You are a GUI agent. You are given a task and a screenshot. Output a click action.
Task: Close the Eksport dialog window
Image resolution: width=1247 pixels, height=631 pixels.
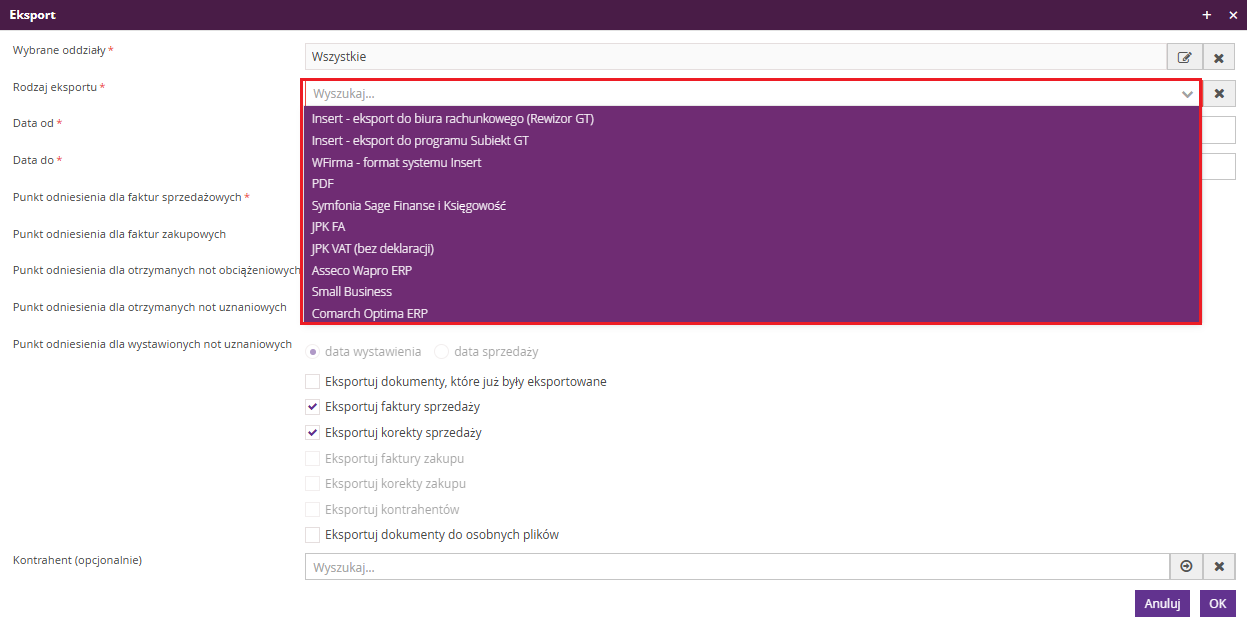(x=1233, y=15)
